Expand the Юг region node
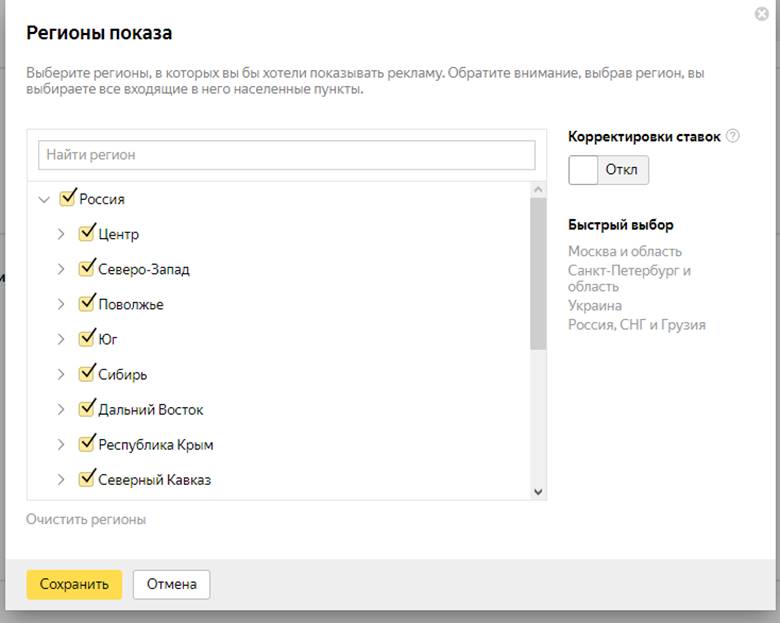This screenshot has height=623, width=780. pos(61,339)
